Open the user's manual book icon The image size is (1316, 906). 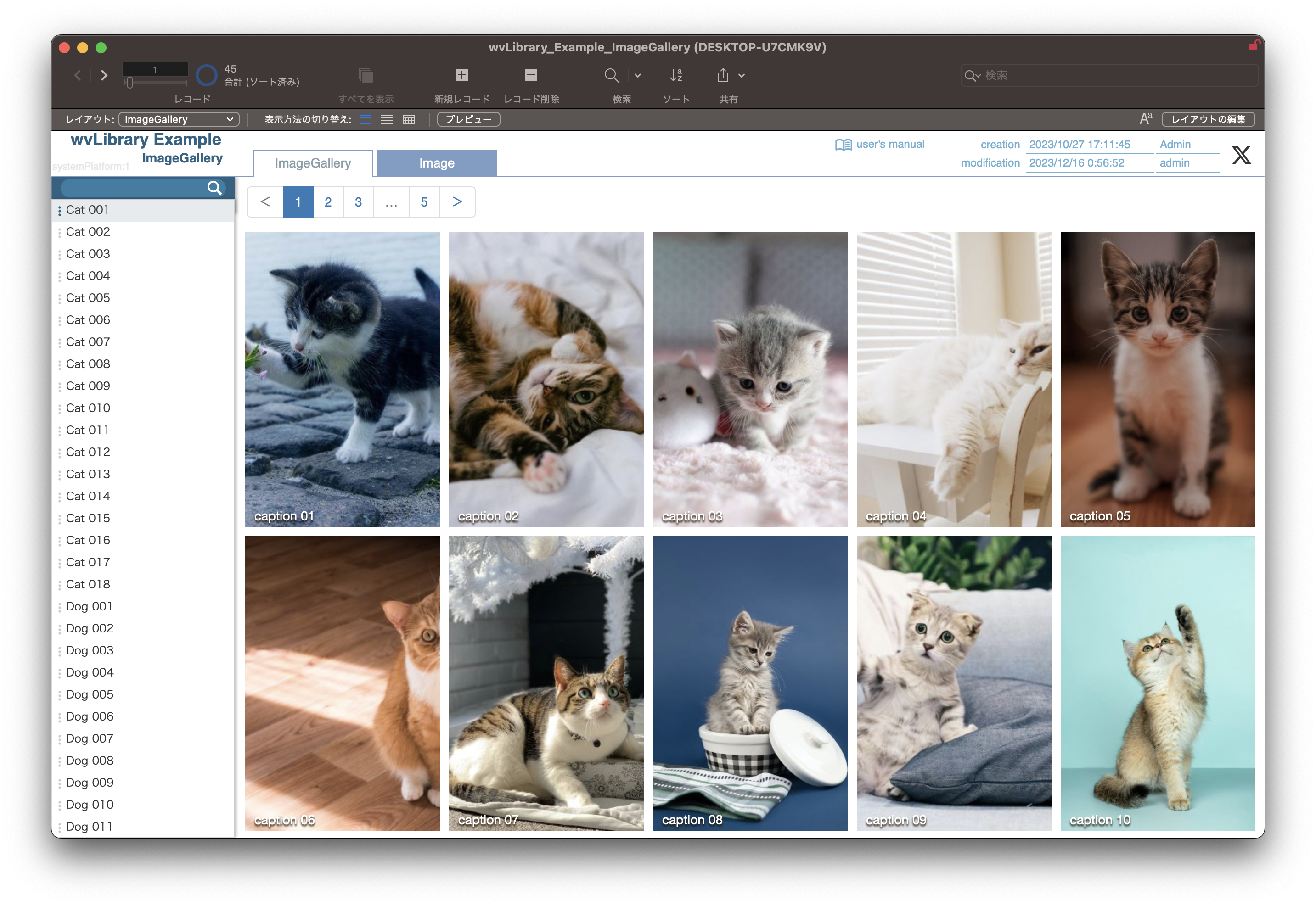coord(844,145)
